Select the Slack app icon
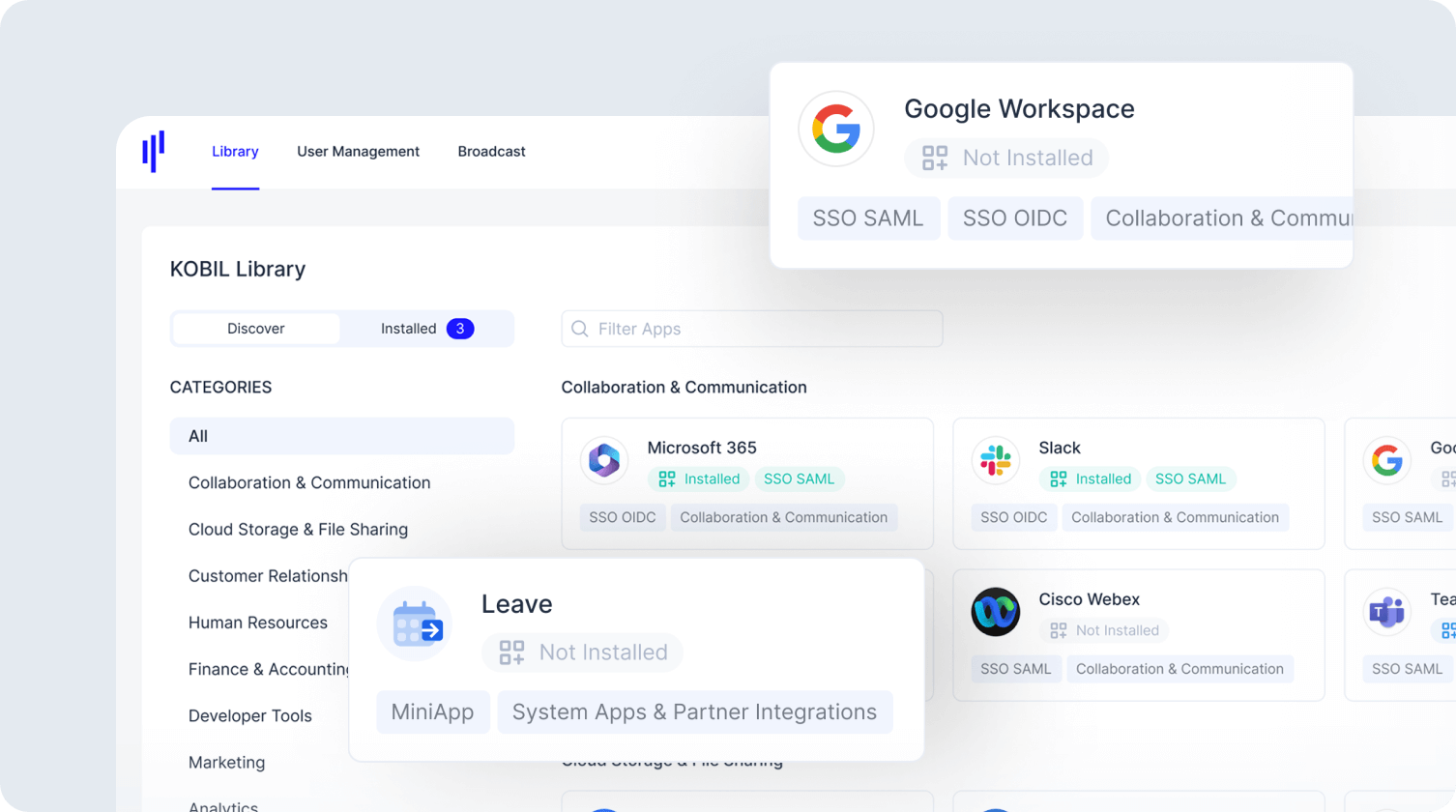Screen dimensions: 1456x812 pos(995,460)
